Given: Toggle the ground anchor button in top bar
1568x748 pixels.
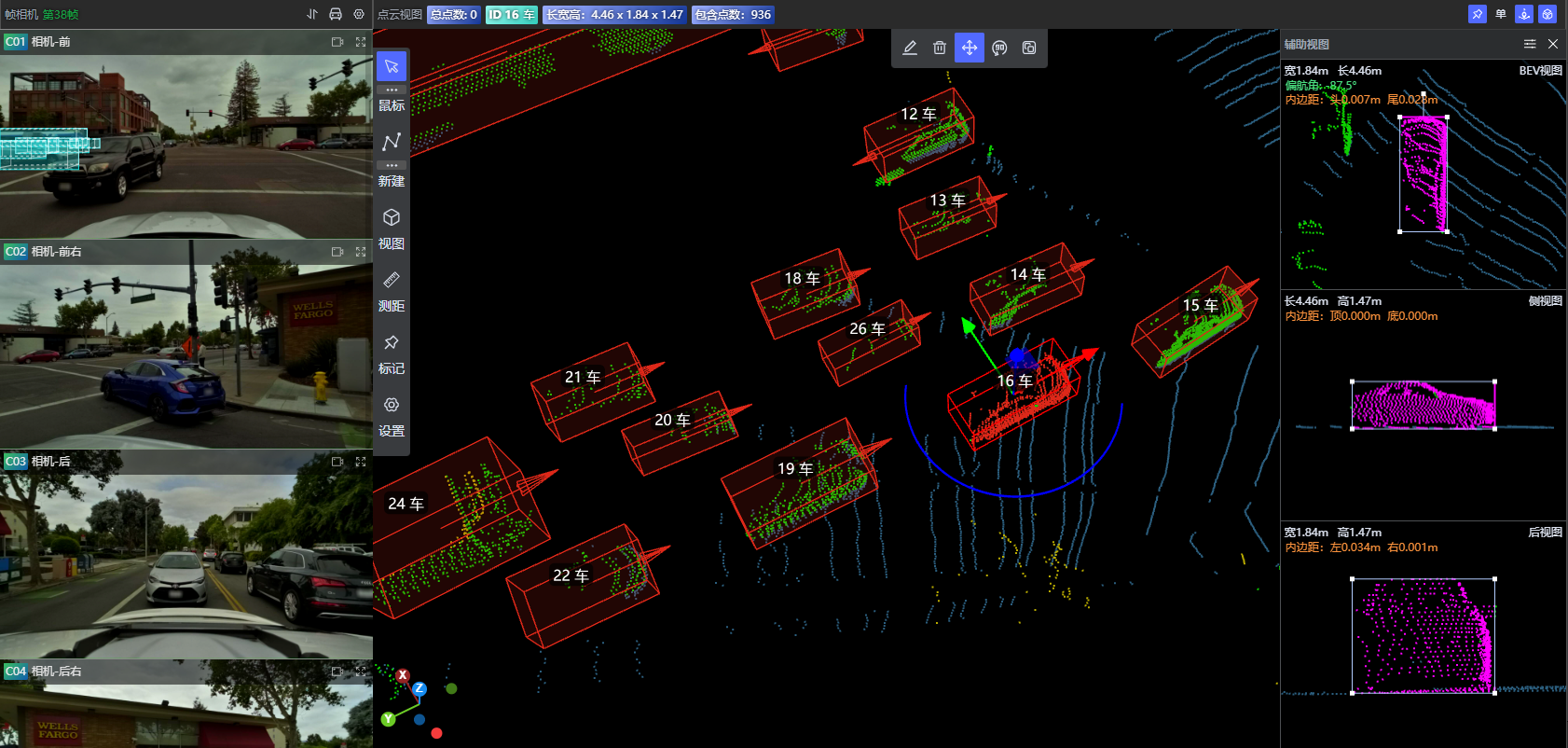Looking at the screenshot, I should (x=1524, y=14).
